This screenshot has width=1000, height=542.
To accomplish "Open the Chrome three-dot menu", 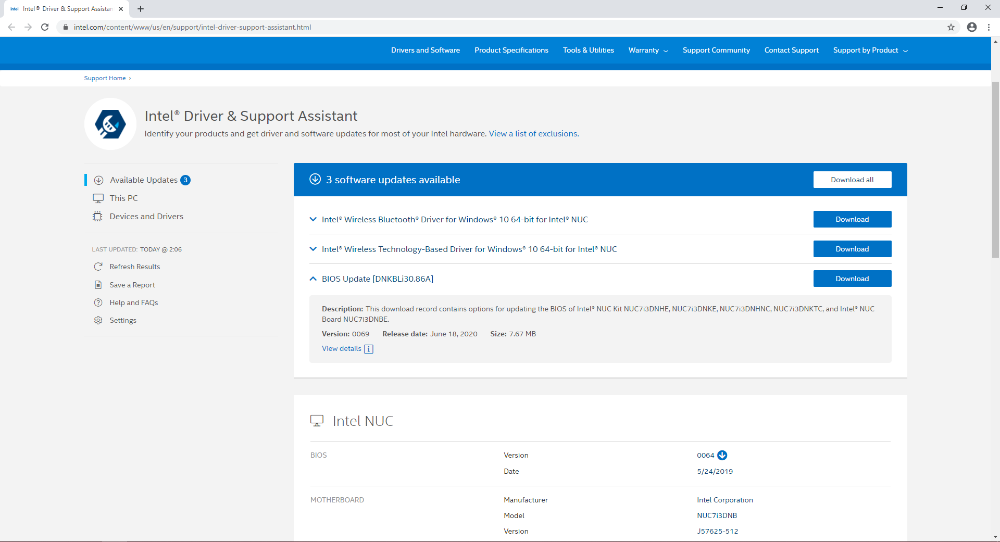I will [x=989, y=27].
